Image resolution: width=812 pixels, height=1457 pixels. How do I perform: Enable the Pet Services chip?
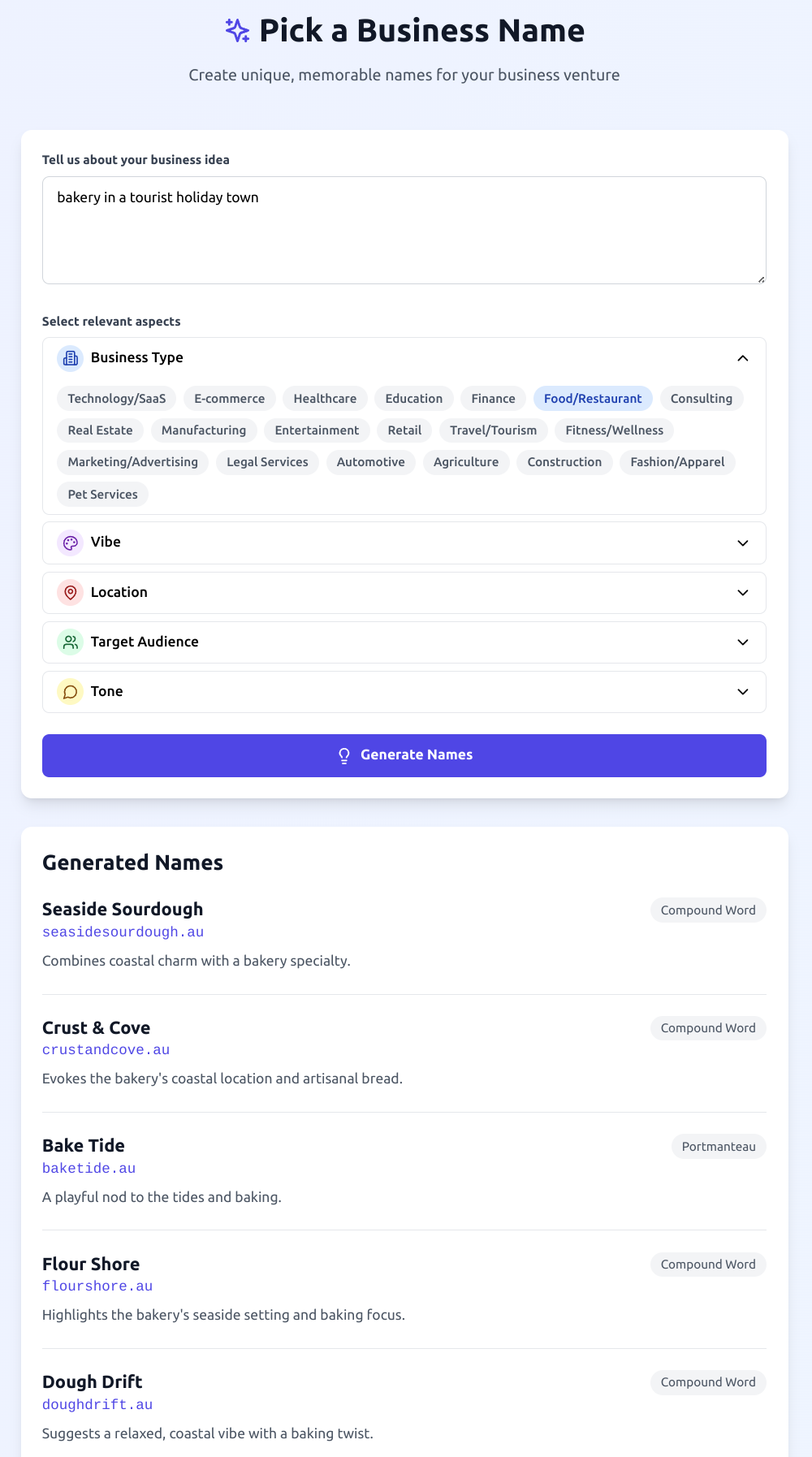point(102,495)
